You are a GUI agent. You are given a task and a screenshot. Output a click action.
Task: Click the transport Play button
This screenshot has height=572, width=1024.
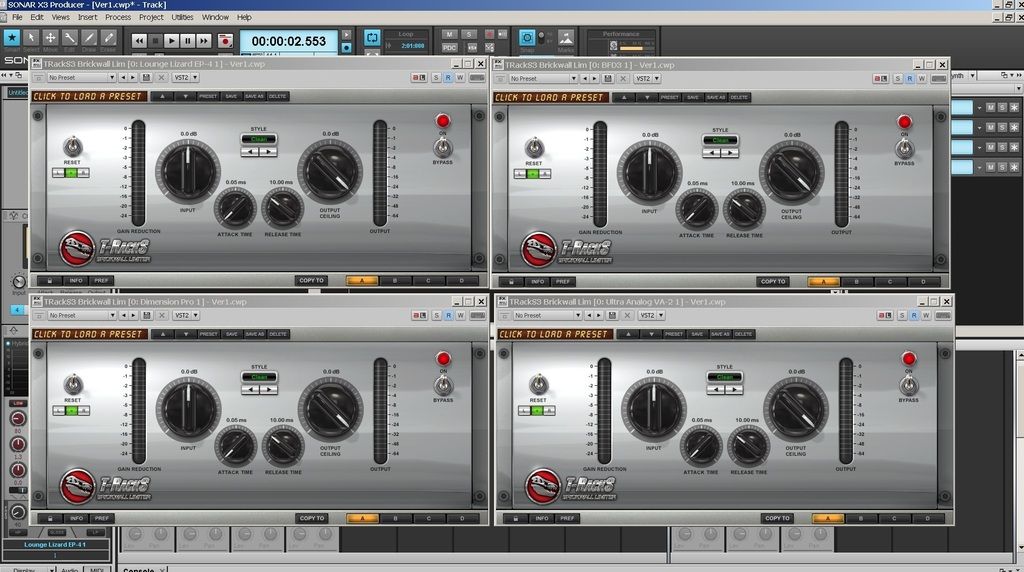click(172, 41)
